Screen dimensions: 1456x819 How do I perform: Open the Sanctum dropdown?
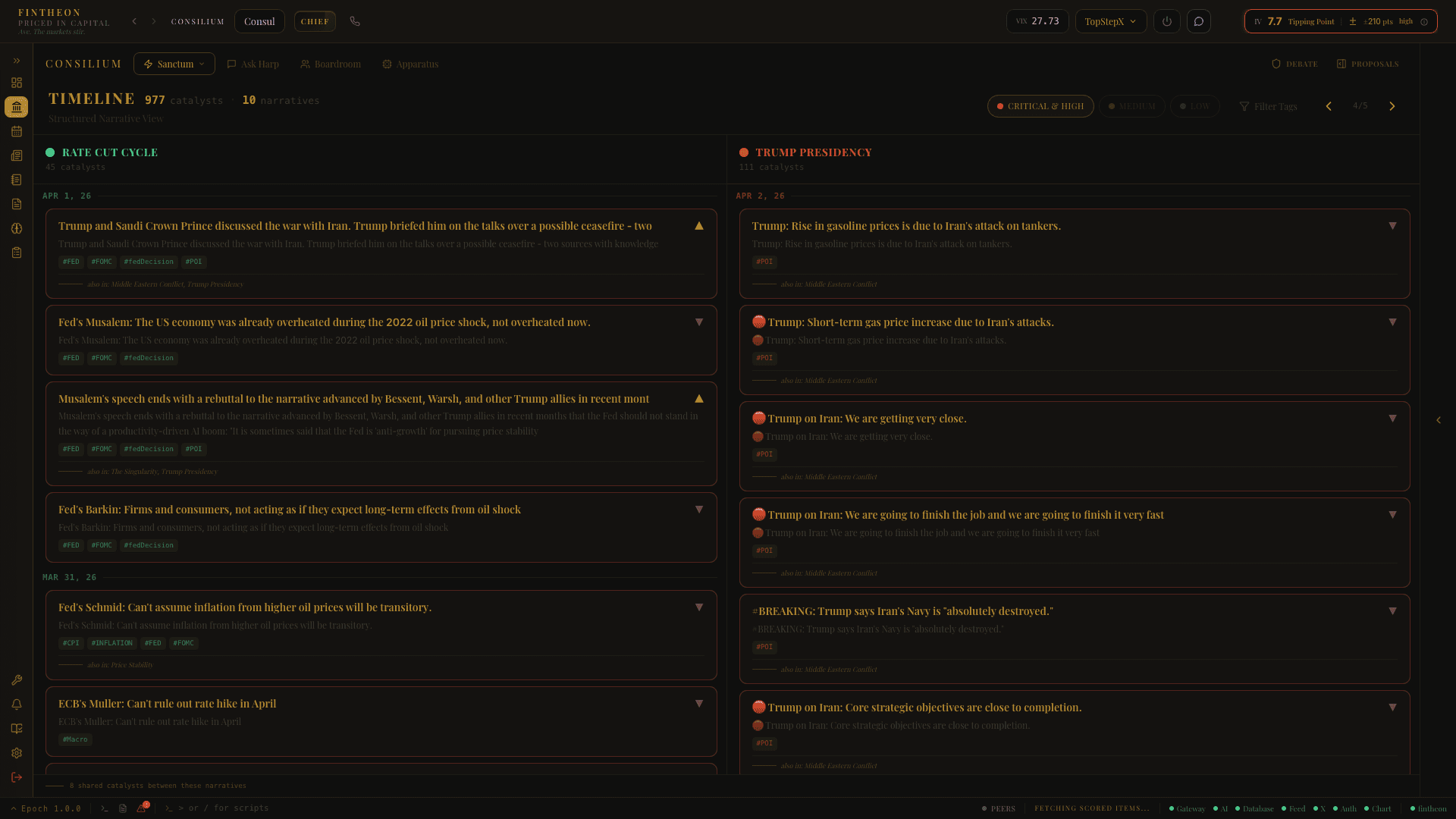174,64
